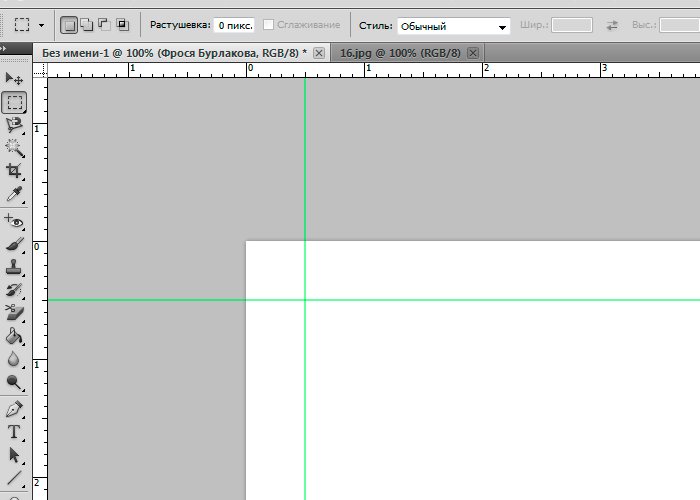Select the Clone Stamp tool
Viewport: 700px width, 500px height.
pos(14,267)
